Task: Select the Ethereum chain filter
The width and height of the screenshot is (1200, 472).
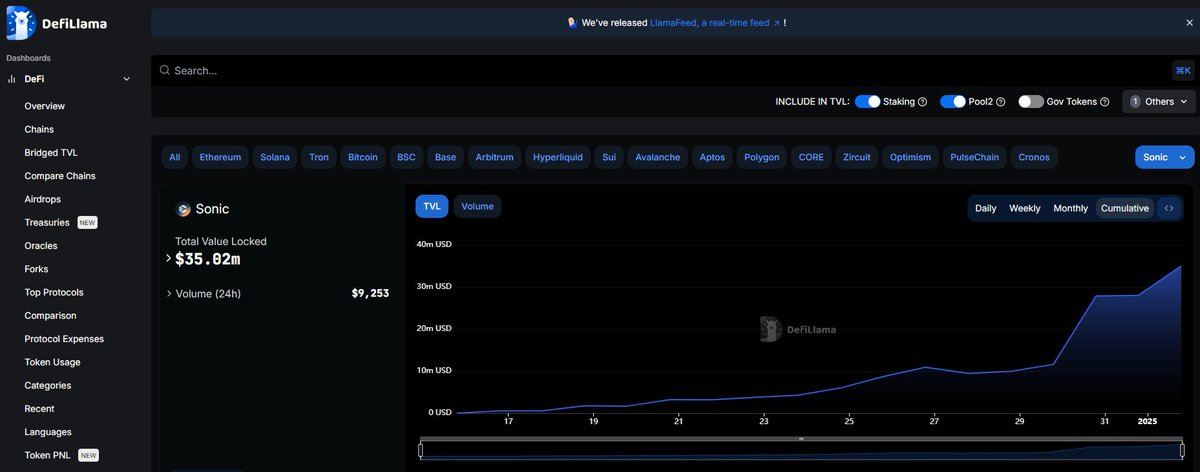Action: click(220, 157)
